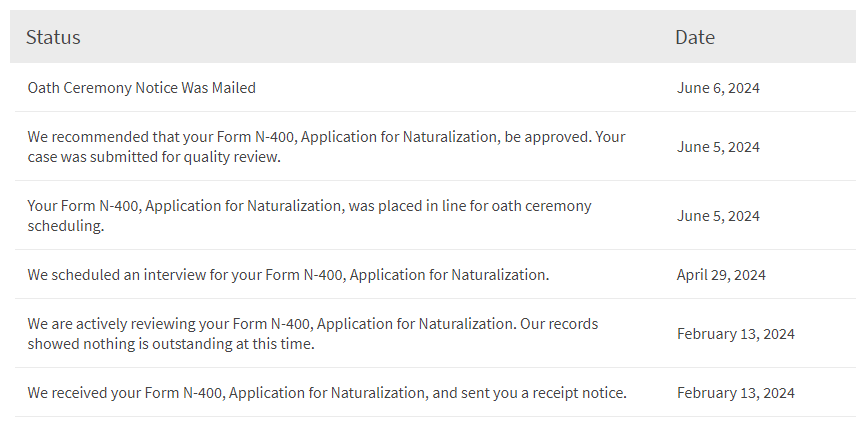The width and height of the screenshot is (856, 428).
Task: Click 'case was submitted for quality review' text
Action: click(154, 157)
